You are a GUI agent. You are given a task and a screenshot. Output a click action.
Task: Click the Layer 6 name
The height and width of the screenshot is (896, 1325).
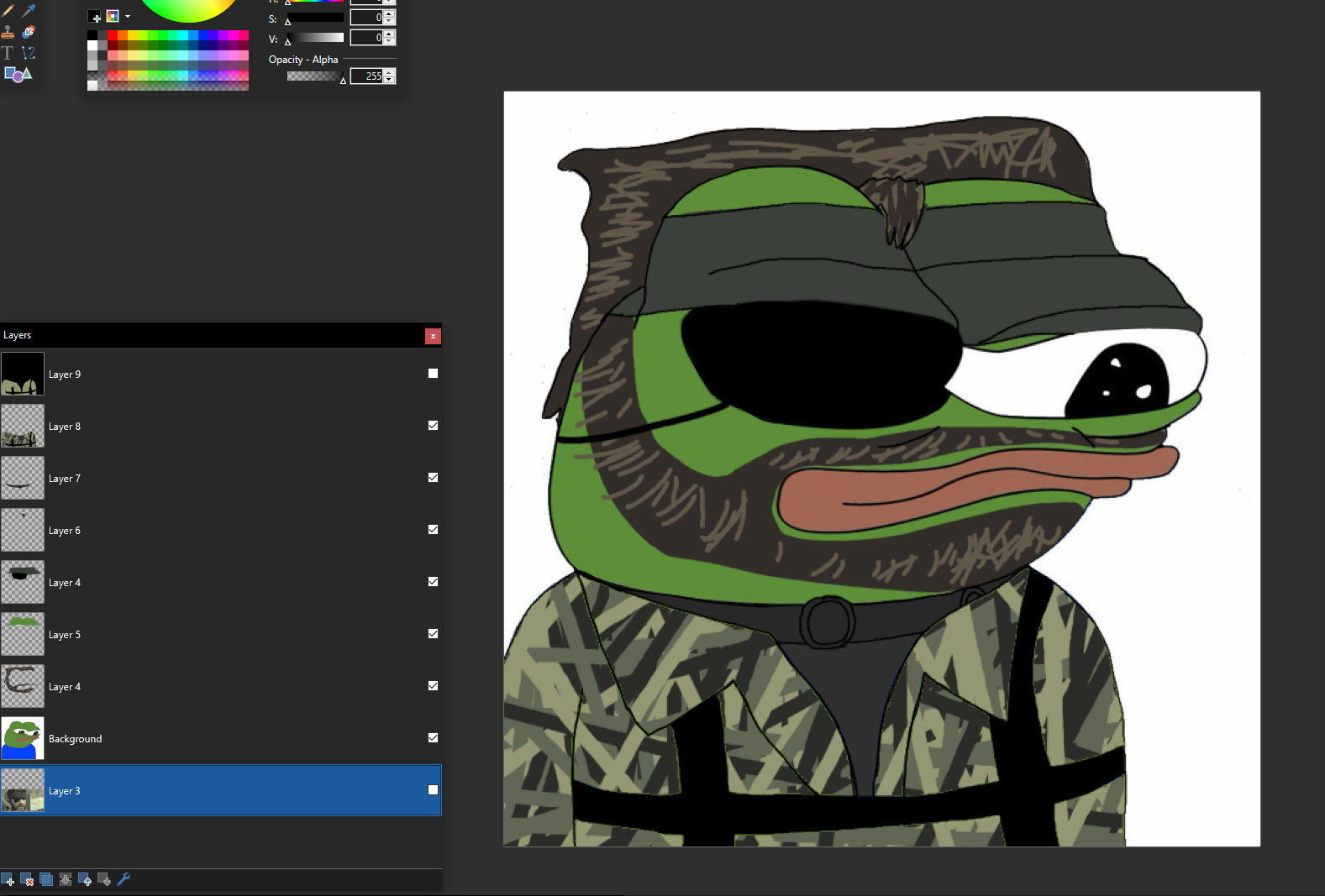coord(65,531)
